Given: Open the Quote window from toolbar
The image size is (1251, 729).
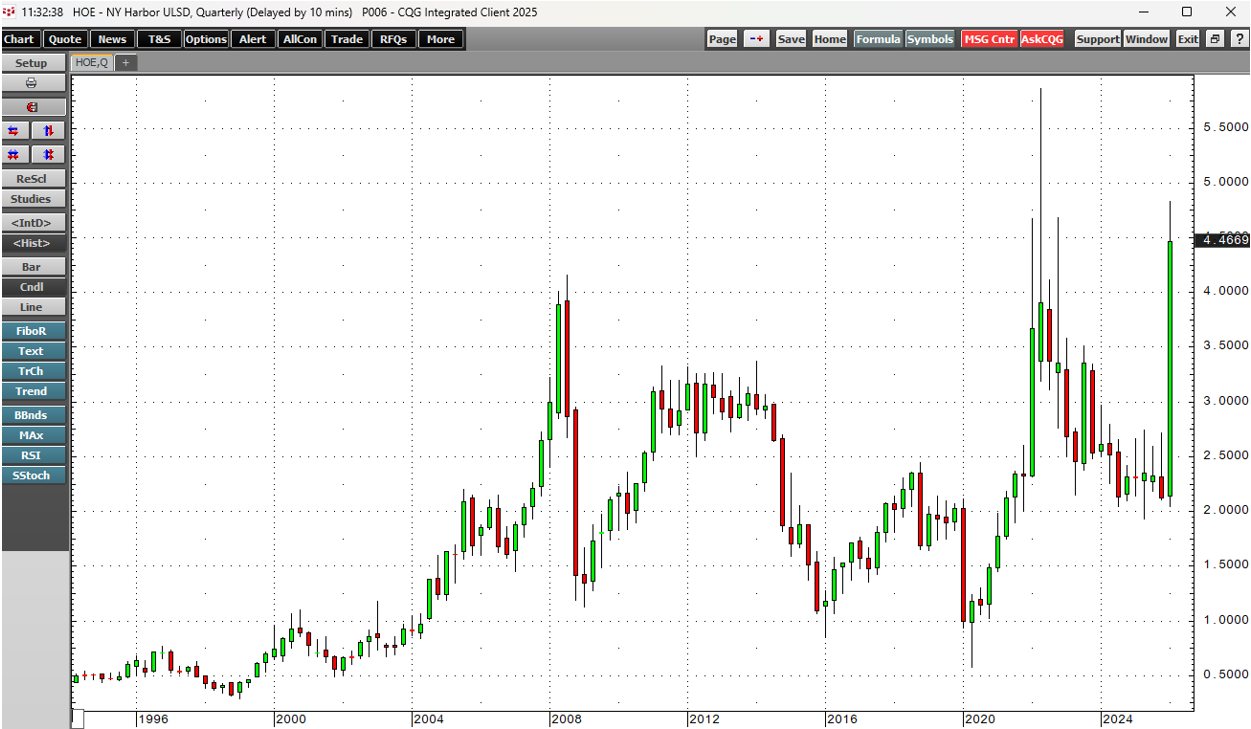Looking at the screenshot, I should [x=65, y=39].
